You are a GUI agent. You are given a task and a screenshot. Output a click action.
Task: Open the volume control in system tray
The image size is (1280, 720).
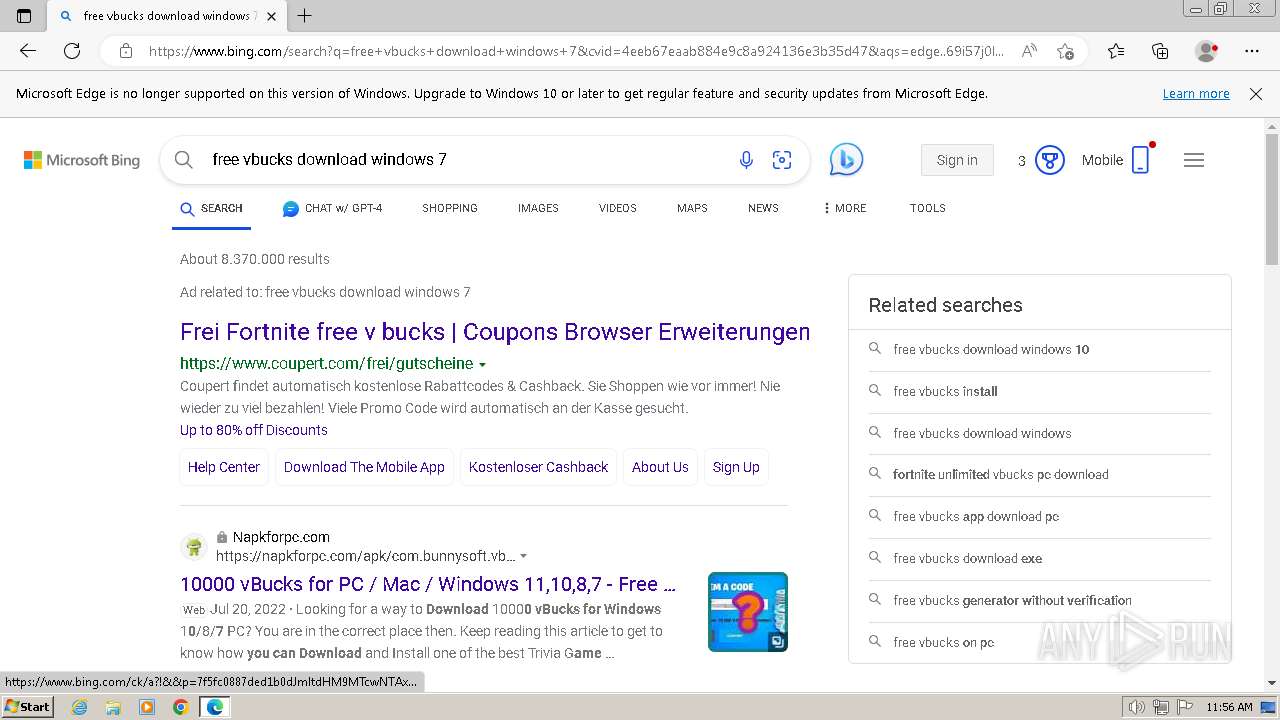[1137, 707]
